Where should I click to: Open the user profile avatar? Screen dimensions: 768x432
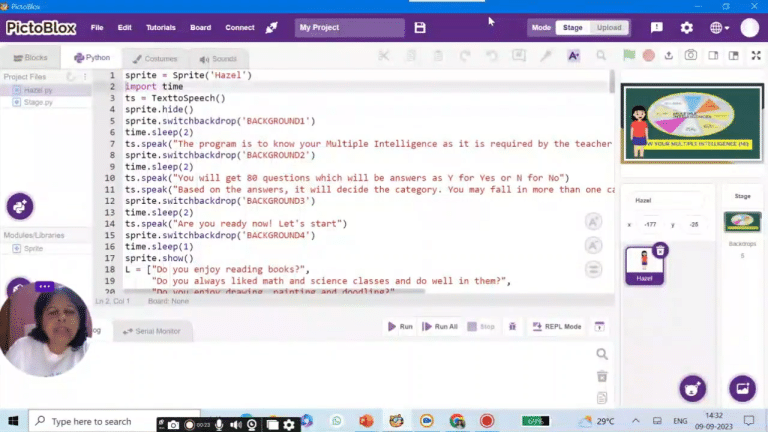click(749, 27)
